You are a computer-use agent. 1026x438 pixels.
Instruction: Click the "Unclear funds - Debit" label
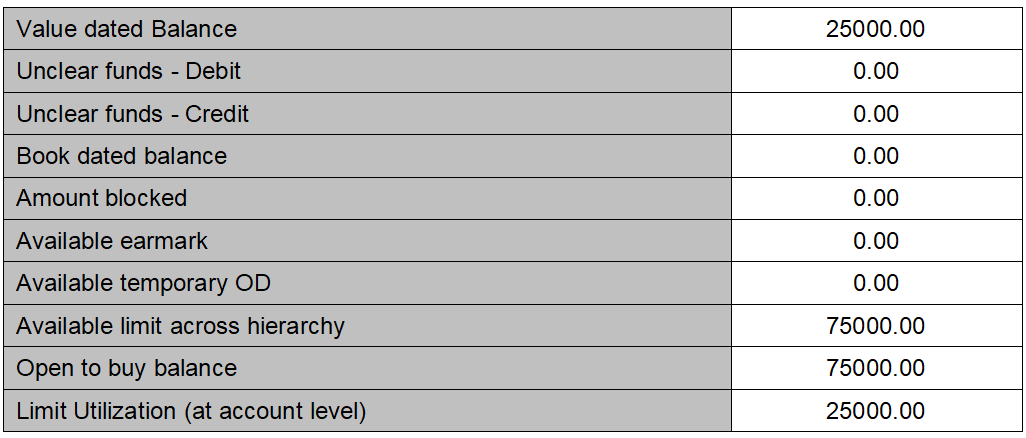click(x=129, y=71)
